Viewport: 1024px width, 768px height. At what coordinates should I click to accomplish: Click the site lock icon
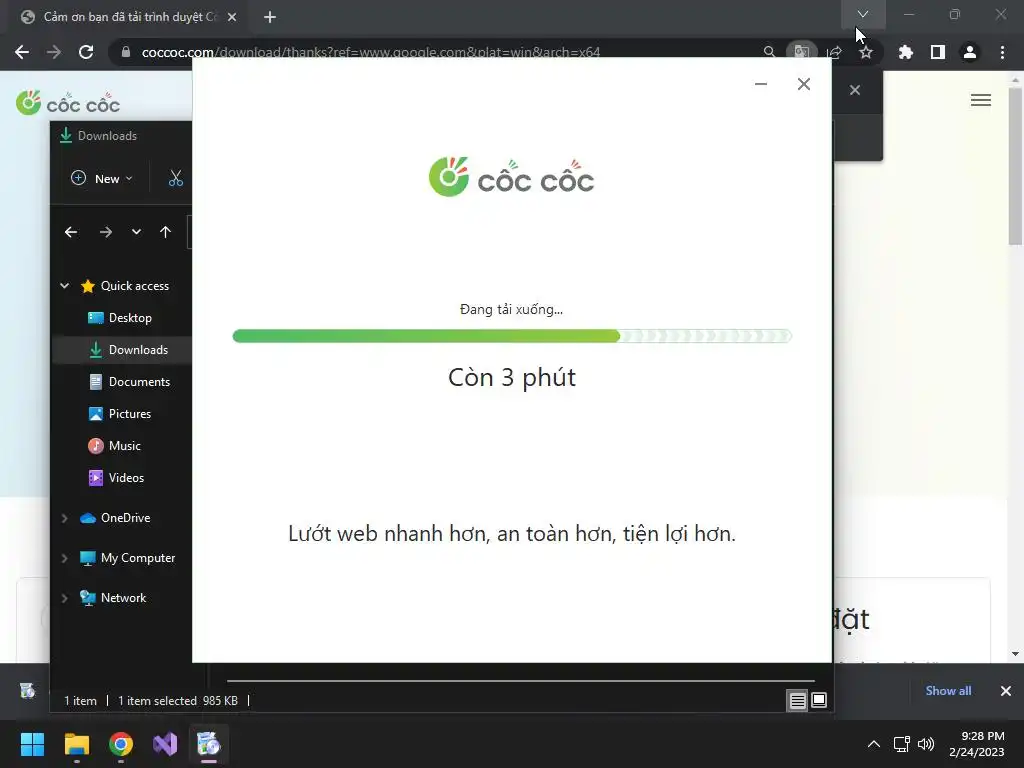[125, 52]
